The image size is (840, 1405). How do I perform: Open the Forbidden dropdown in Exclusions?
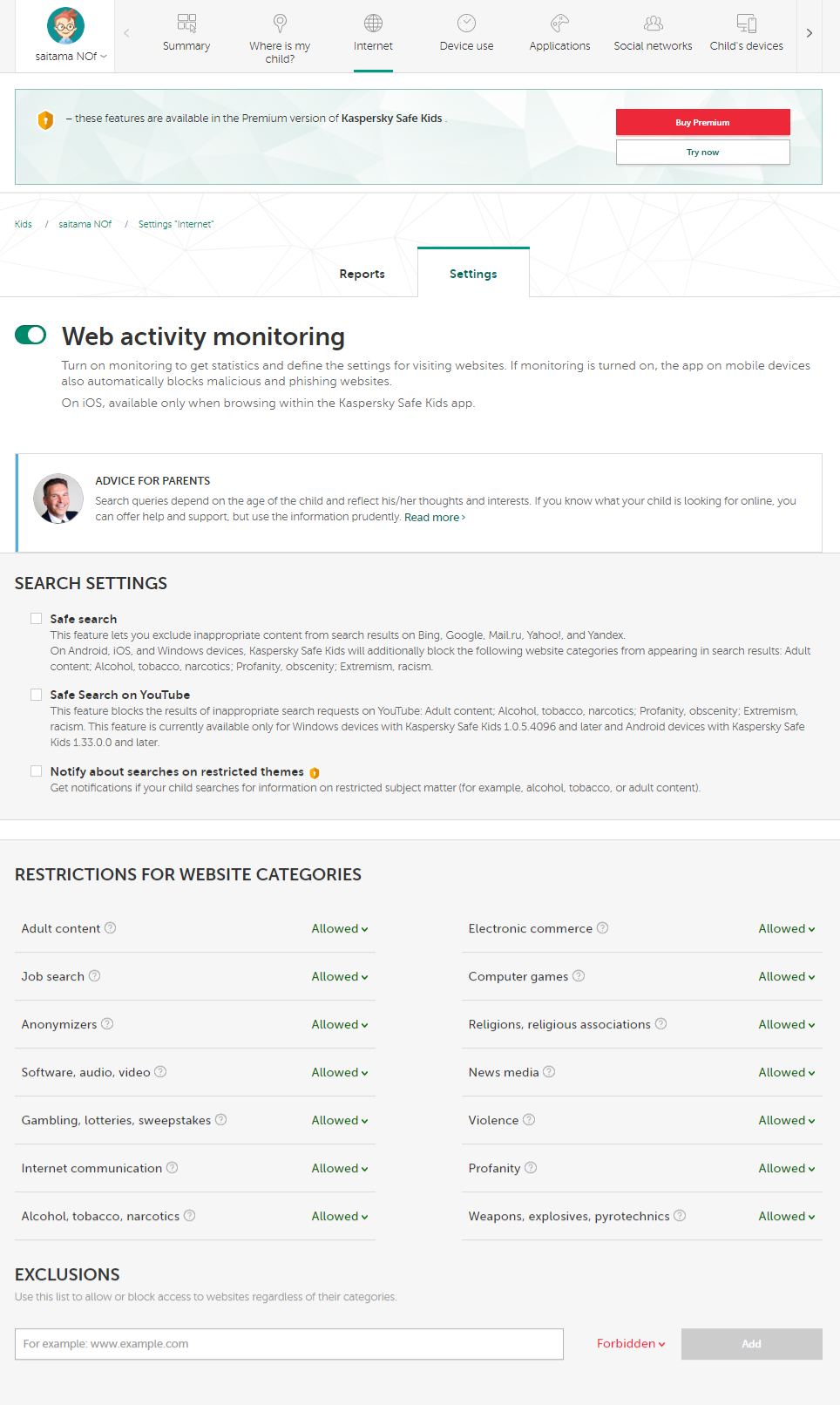pyautogui.click(x=631, y=1344)
